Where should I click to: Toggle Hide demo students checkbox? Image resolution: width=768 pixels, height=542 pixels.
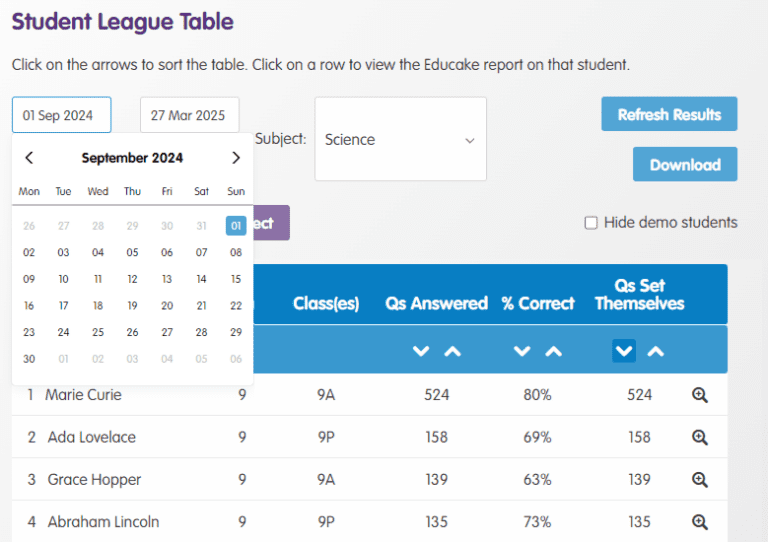(591, 223)
